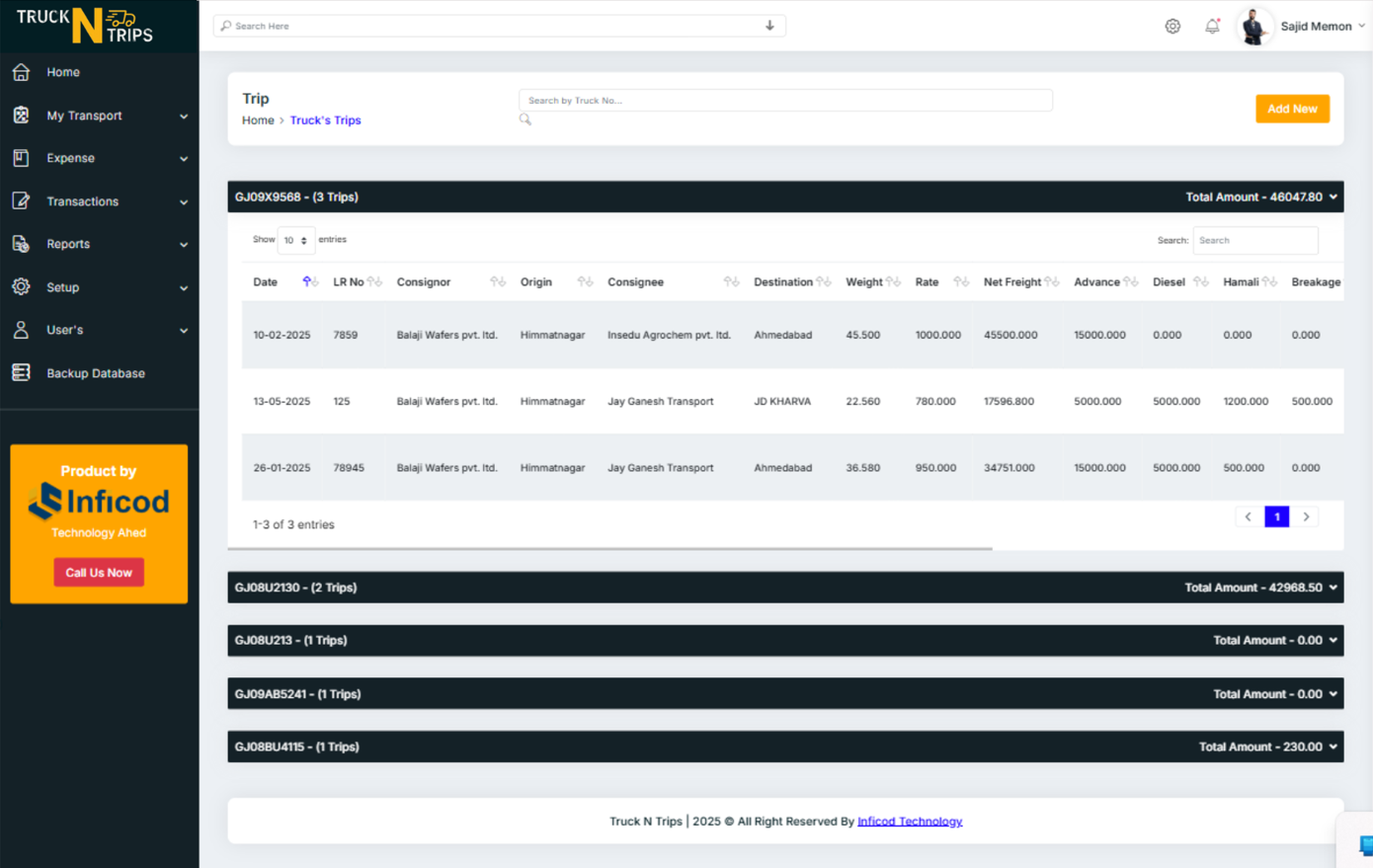Select the My Transport sidebar icon
The width and height of the screenshot is (1373, 868).
[20, 116]
